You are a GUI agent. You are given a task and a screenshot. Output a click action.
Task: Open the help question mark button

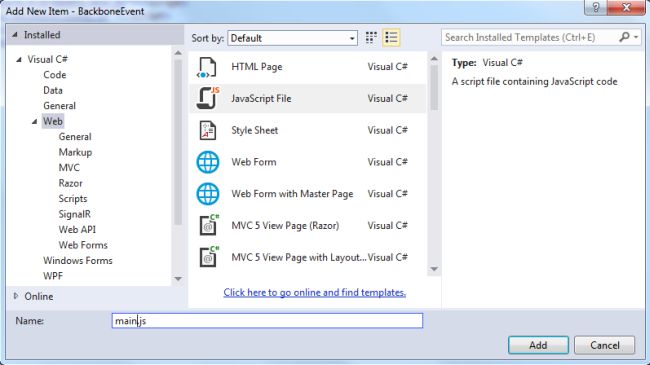pyautogui.click(x=596, y=7)
